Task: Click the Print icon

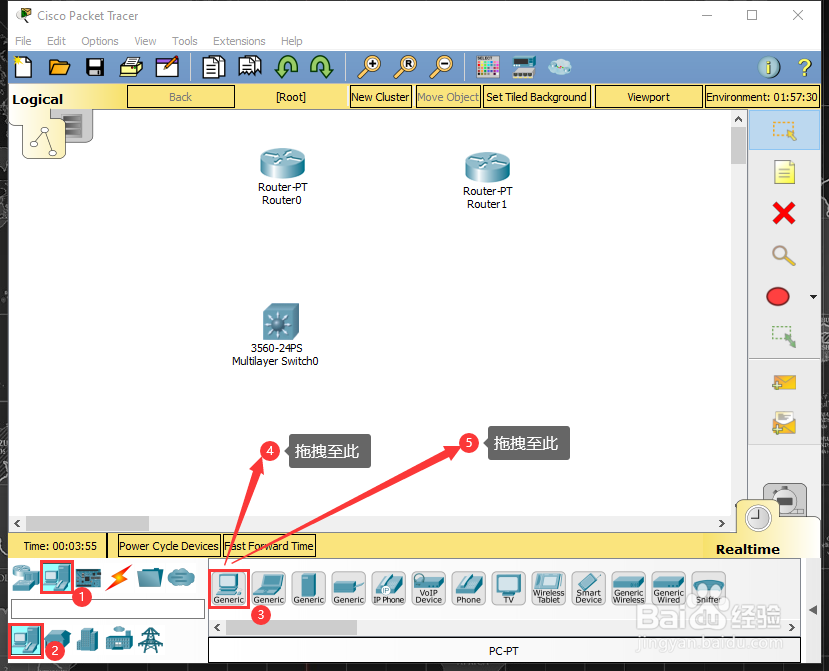Action: 131,67
